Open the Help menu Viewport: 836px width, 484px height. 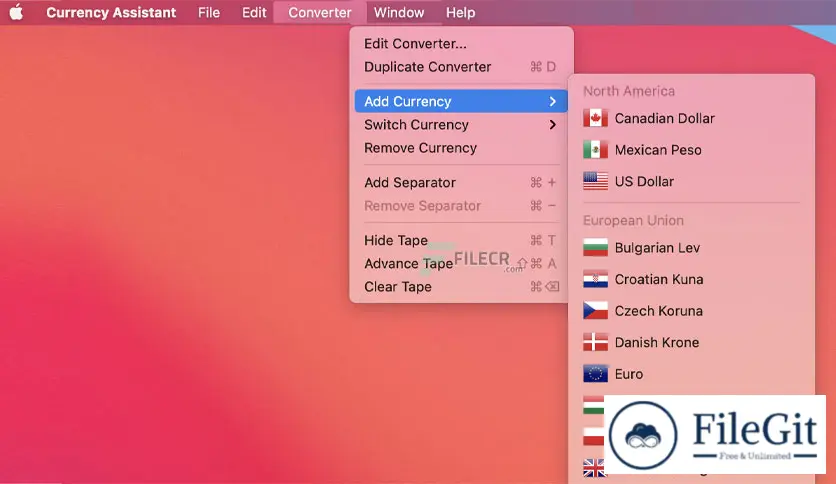click(x=461, y=12)
